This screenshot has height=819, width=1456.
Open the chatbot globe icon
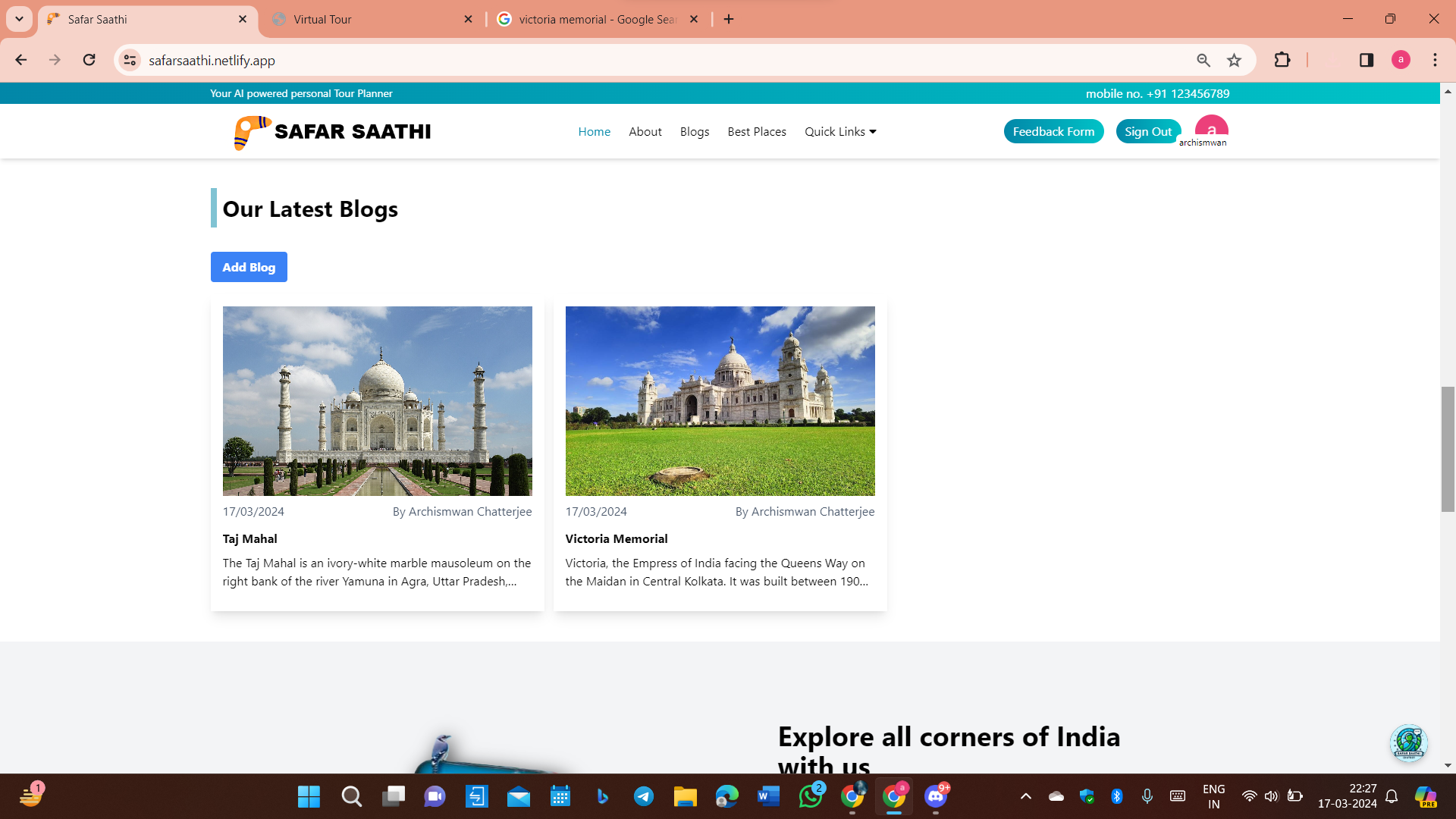click(x=1408, y=742)
